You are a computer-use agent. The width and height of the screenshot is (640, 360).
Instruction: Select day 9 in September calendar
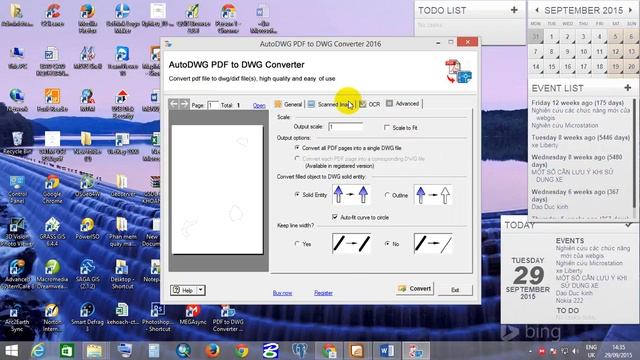(x=567, y=52)
